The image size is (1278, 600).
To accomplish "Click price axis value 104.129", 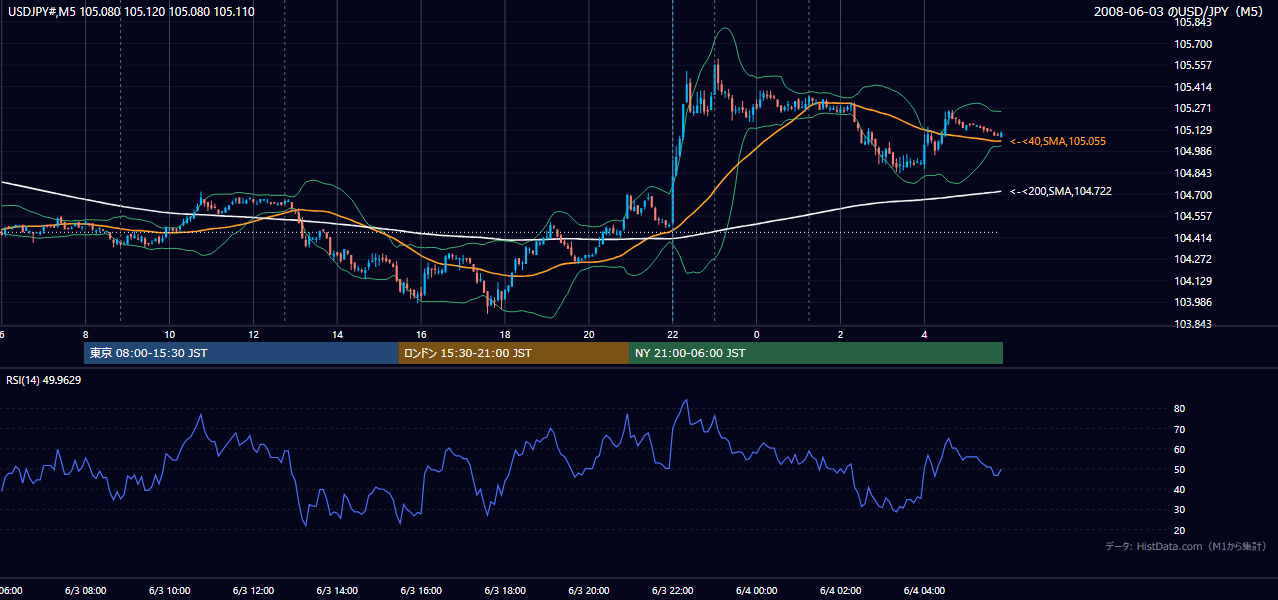I will click(x=1192, y=281).
